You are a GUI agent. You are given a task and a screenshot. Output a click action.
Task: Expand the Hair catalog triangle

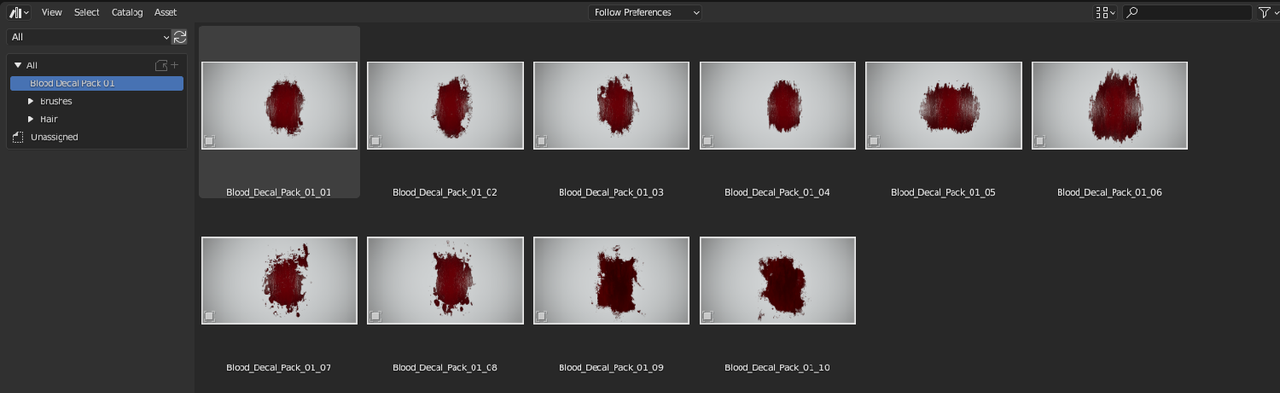tap(31, 119)
